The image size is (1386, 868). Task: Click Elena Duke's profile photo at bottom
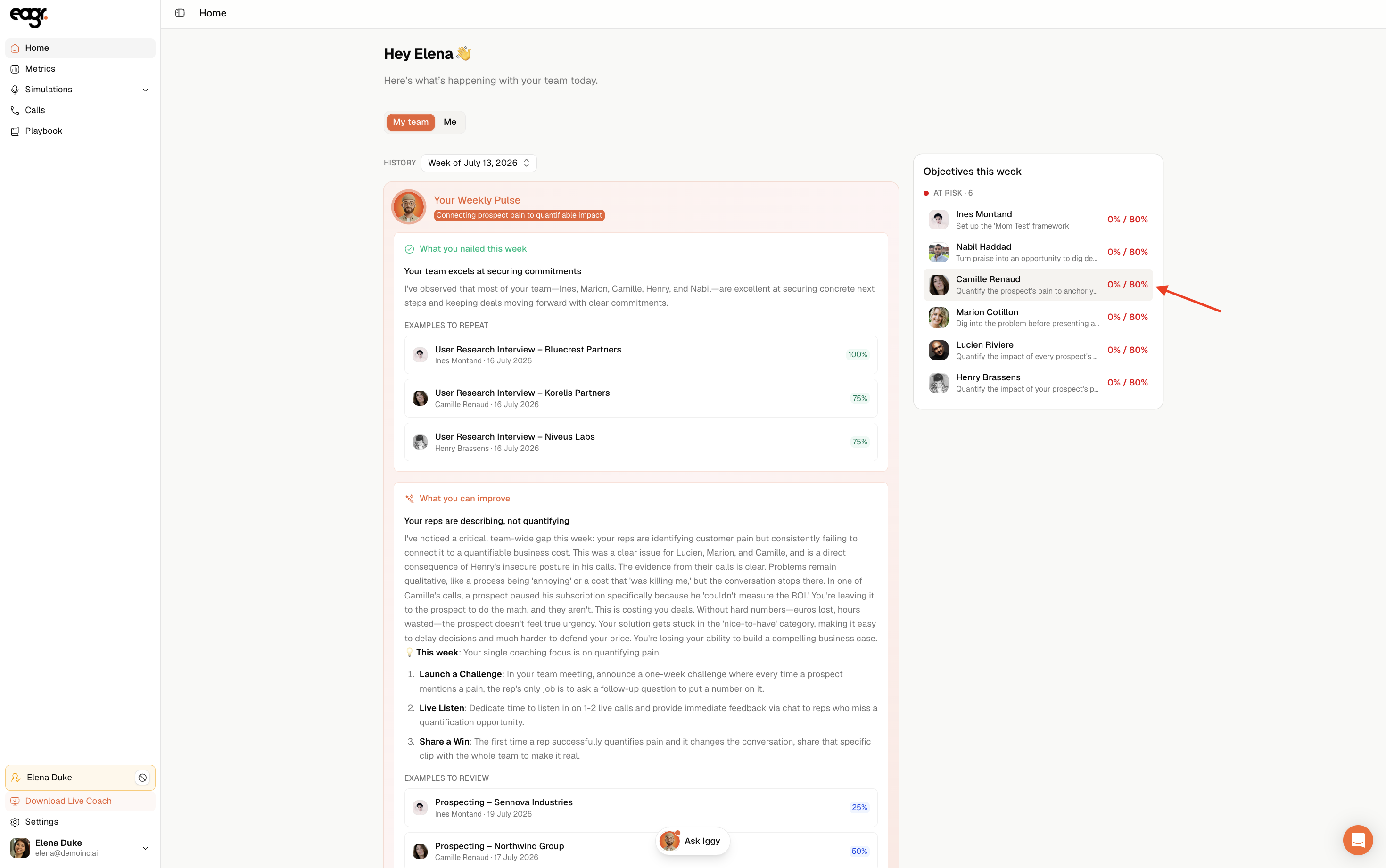click(x=20, y=847)
